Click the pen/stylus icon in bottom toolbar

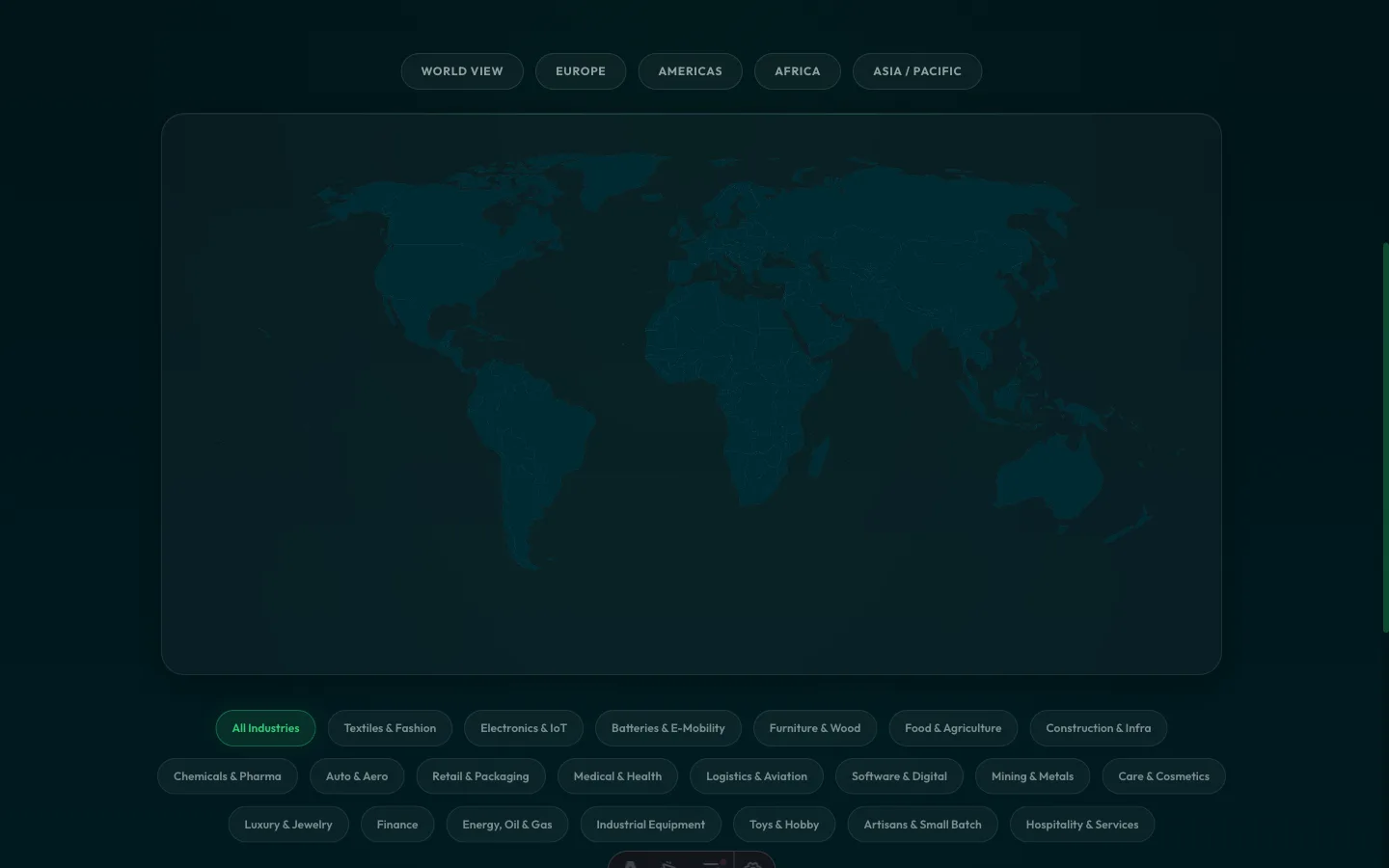[x=669, y=865]
